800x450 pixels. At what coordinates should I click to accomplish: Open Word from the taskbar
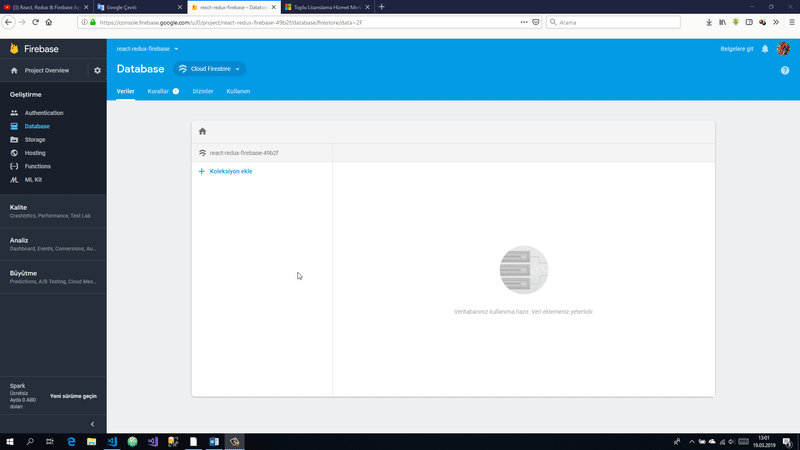click(214, 441)
